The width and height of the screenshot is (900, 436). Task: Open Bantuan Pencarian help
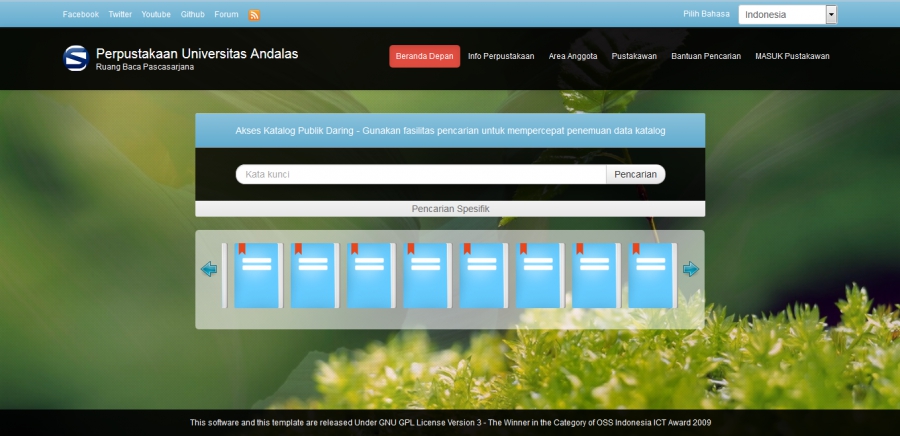(x=706, y=56)
